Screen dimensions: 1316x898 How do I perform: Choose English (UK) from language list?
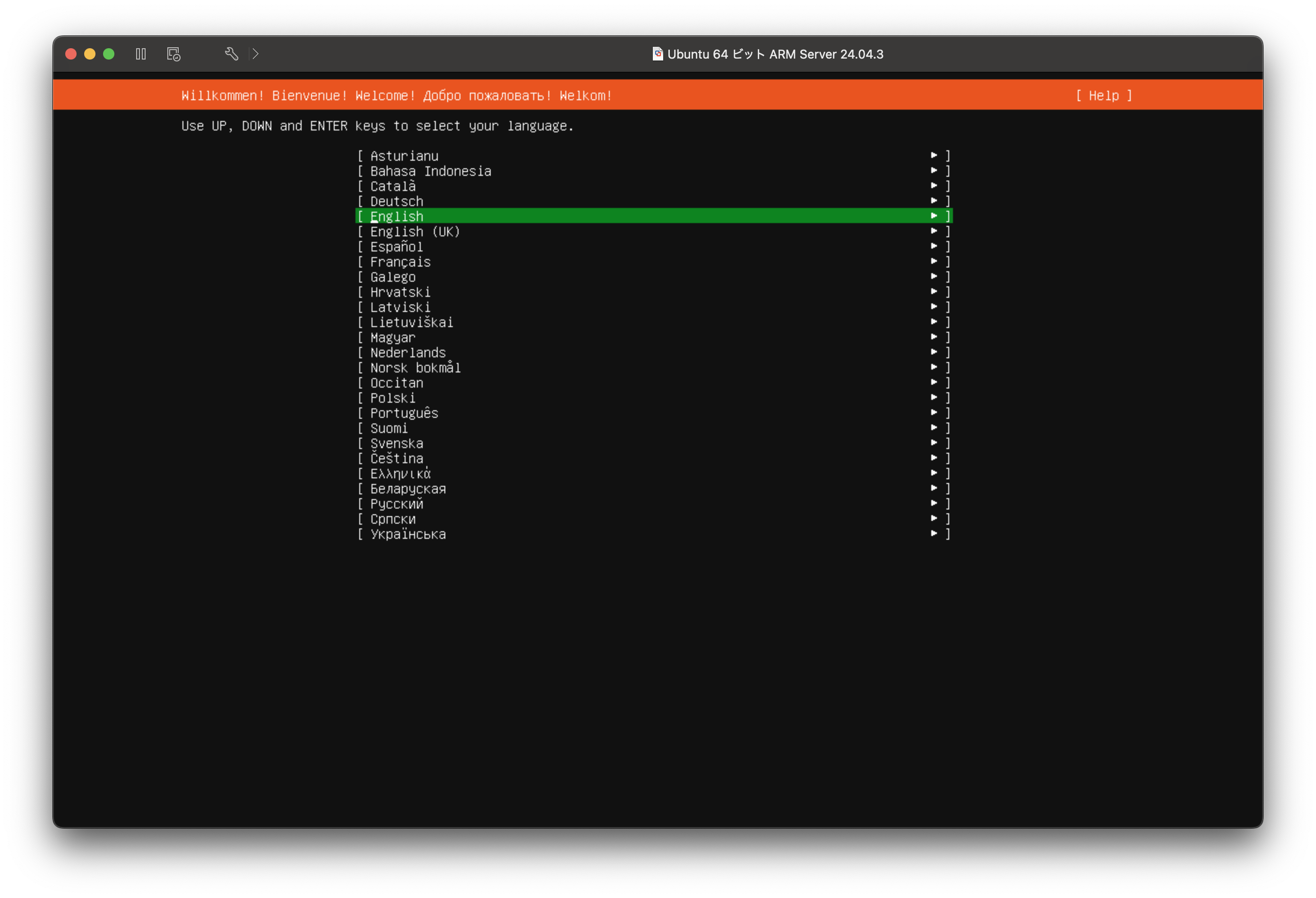tap(415, 232)
